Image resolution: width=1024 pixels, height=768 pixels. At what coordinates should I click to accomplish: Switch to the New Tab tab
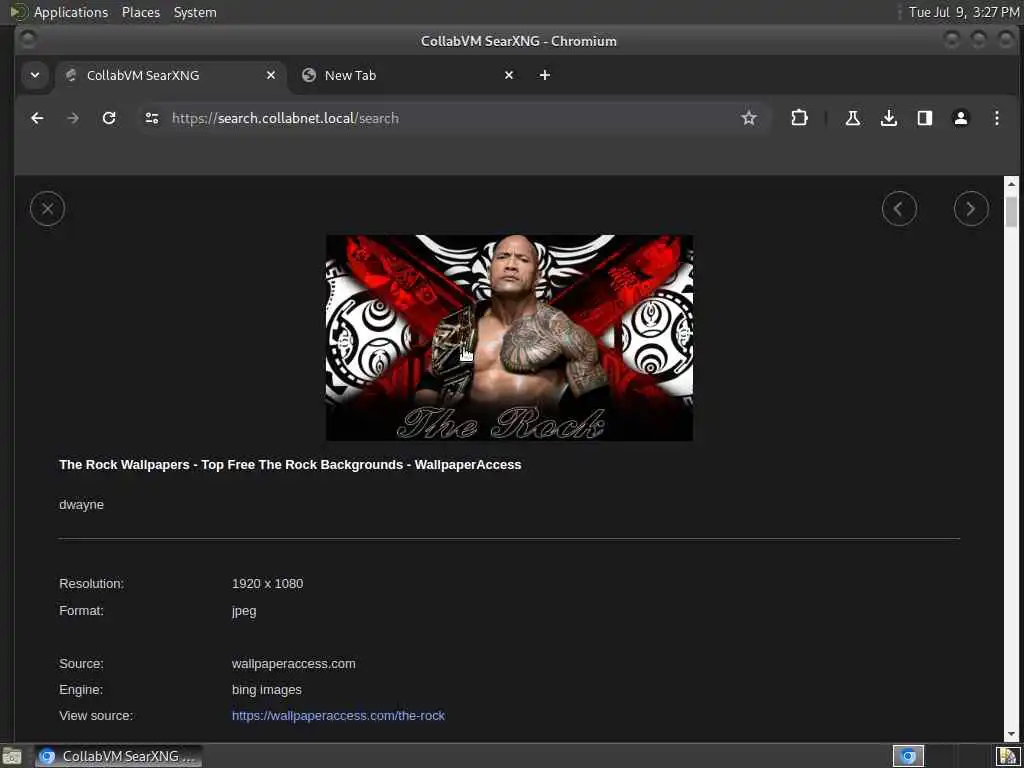pyautogui.click(x=408, y=75)
